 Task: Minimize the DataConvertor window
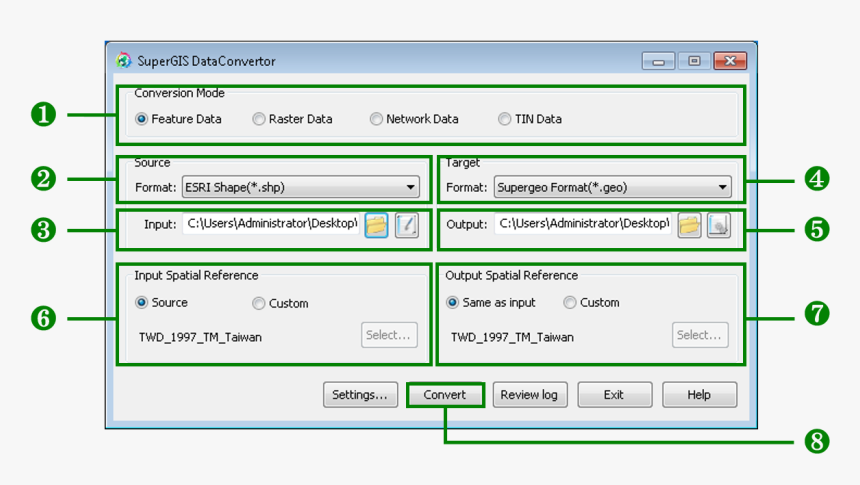tap(658, 61)
